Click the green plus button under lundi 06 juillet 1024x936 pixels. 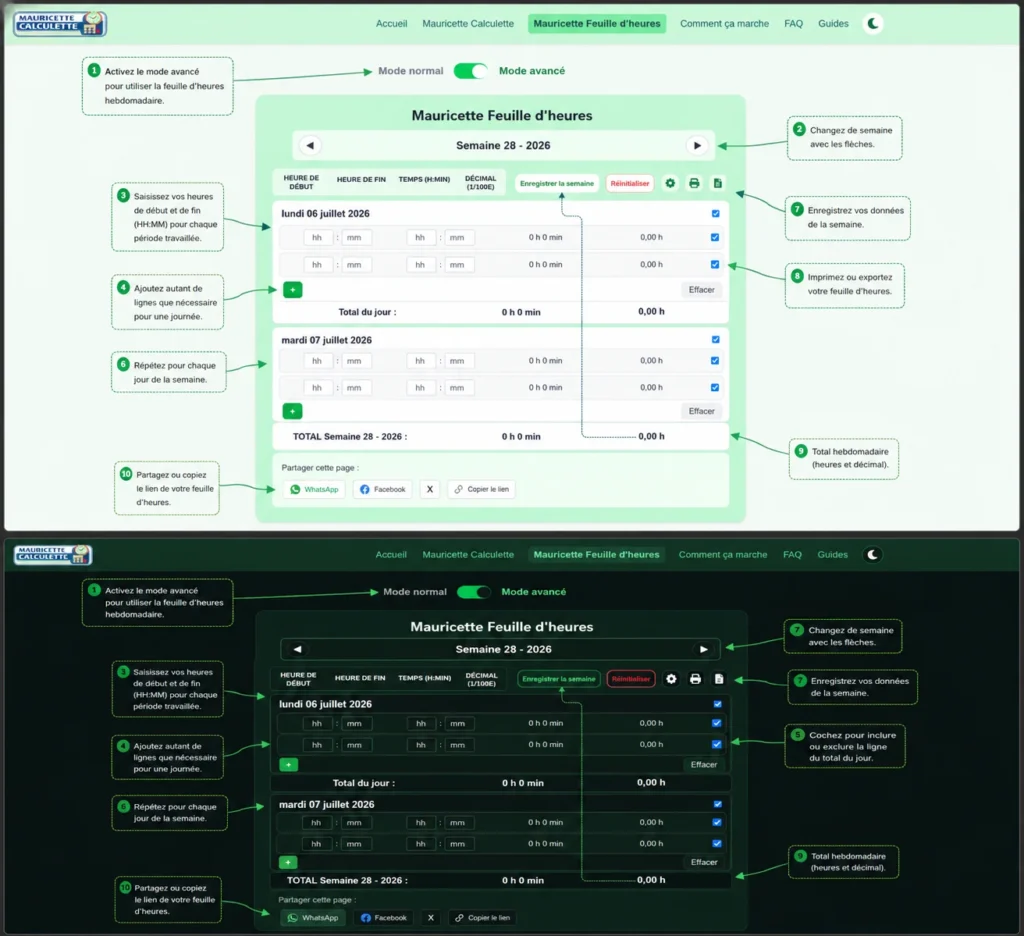[x=293, y=289]
